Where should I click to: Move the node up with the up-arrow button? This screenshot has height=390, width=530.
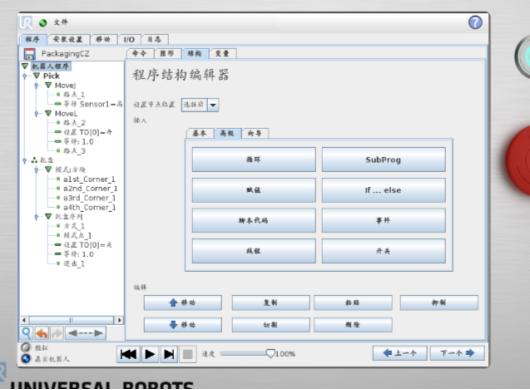(x=183, y=303)
